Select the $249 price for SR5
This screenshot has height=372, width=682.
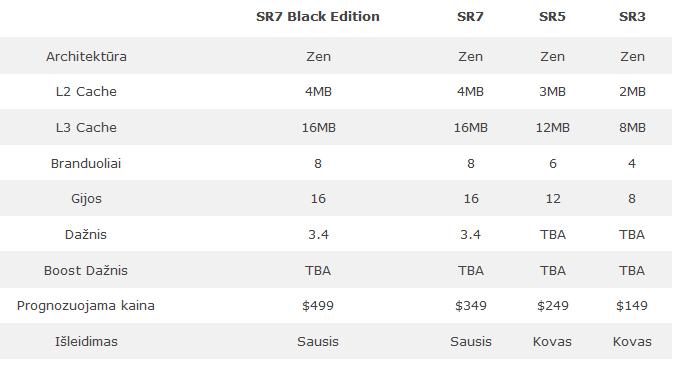552,306
